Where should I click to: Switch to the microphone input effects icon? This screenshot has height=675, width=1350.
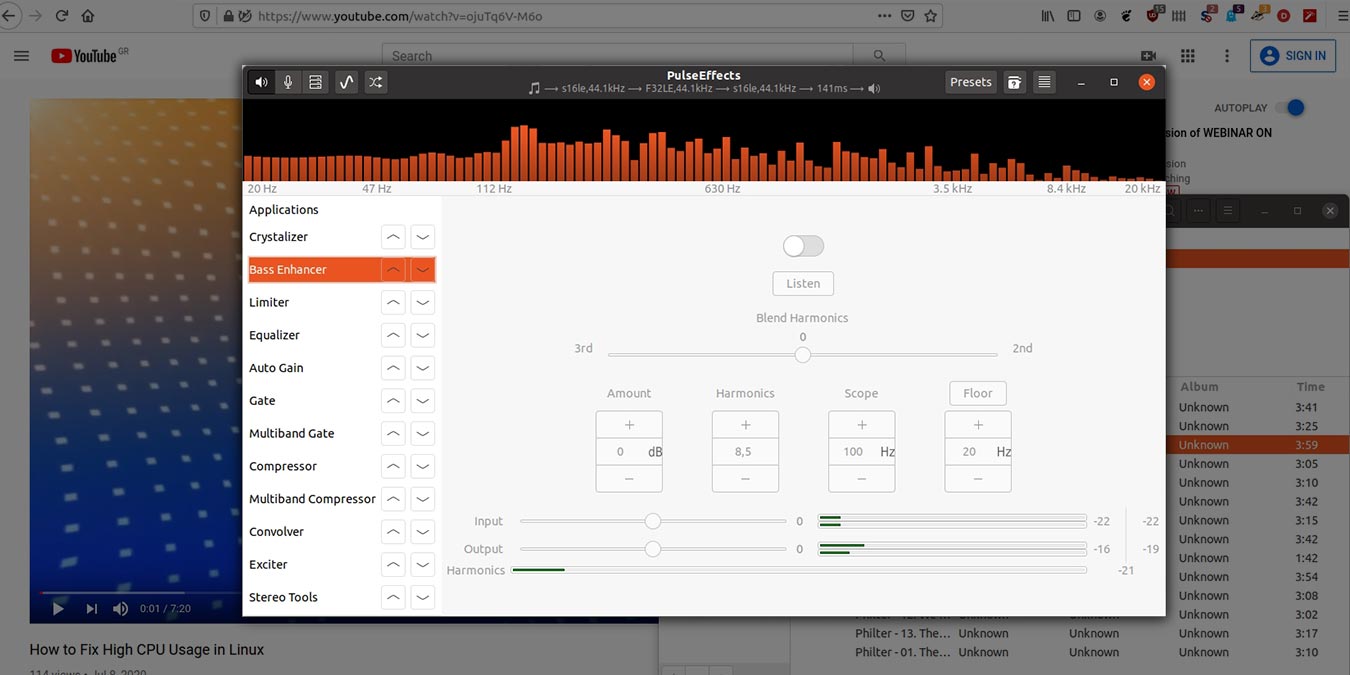(288, 81)
